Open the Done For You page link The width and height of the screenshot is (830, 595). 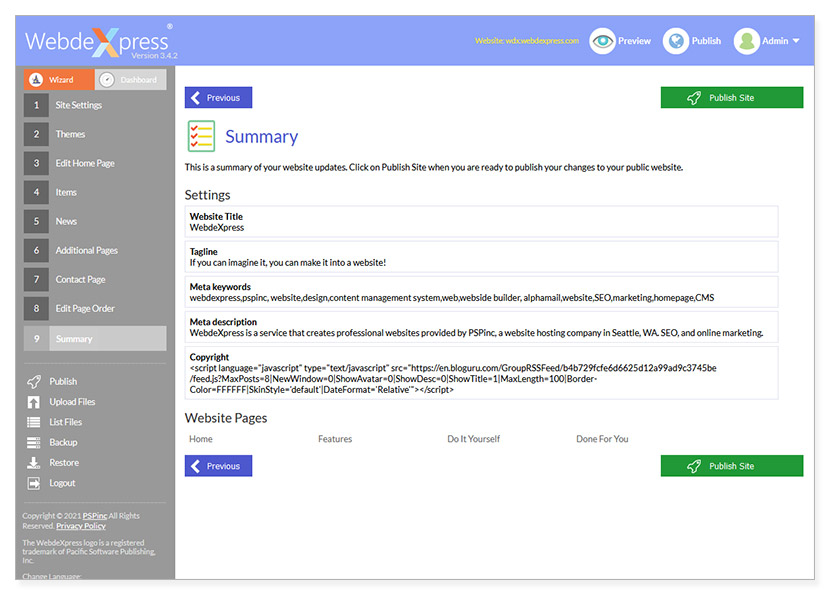pyautogui.click(x=602, y=439)
